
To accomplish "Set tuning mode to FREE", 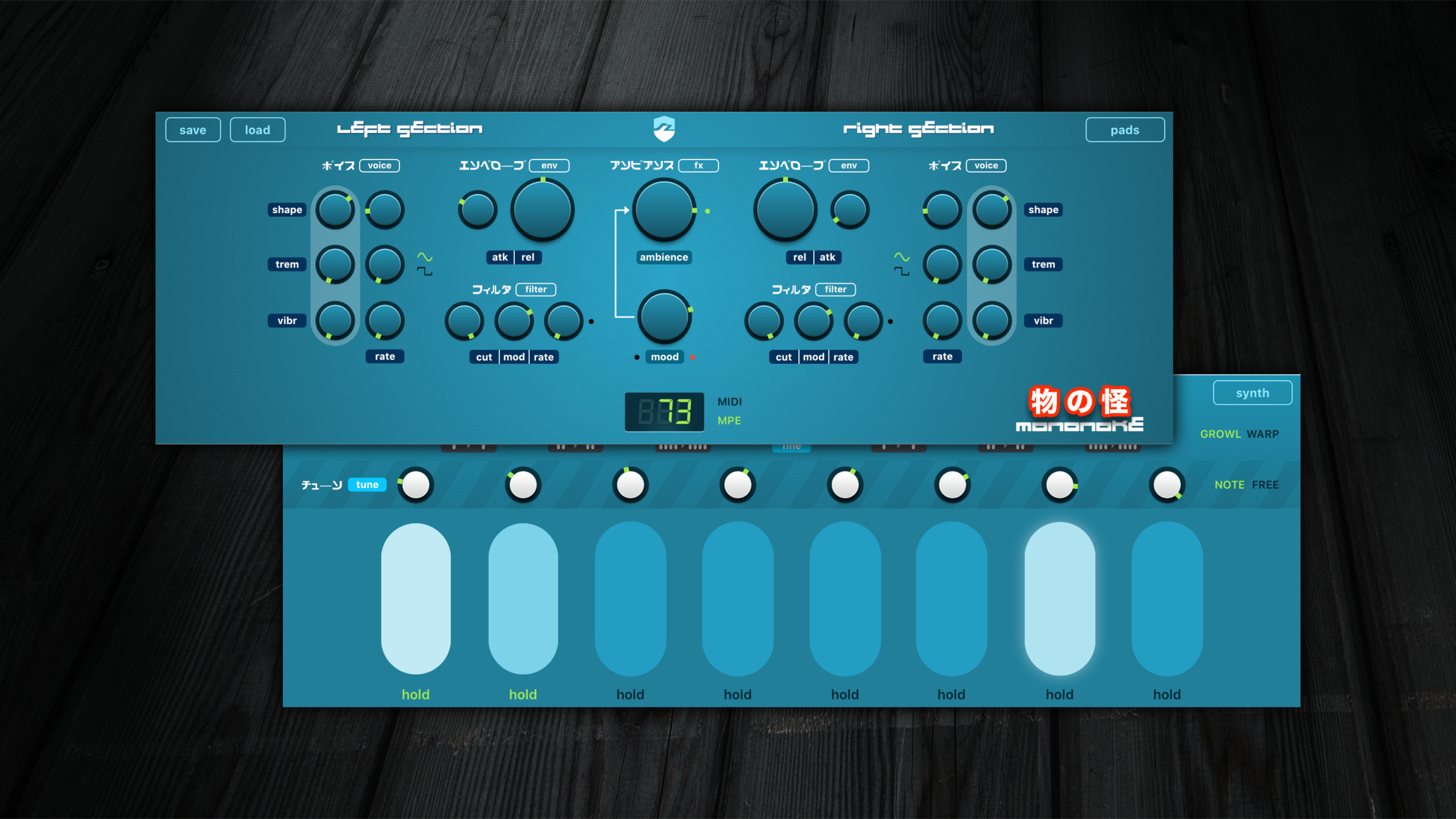I will 1265,485.
